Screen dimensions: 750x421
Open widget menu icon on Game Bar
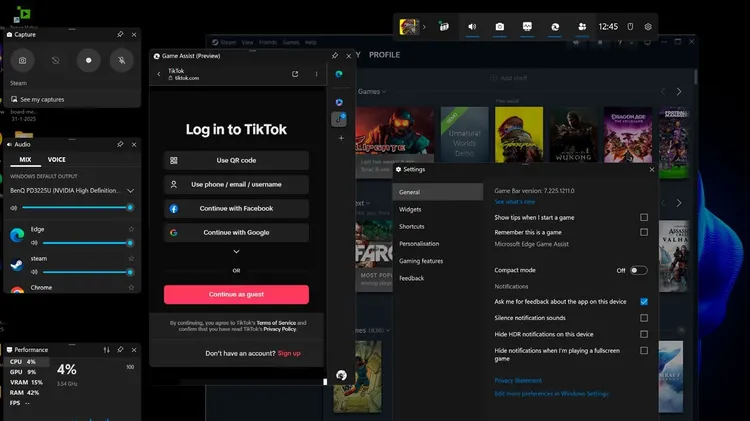coord(444,27)
